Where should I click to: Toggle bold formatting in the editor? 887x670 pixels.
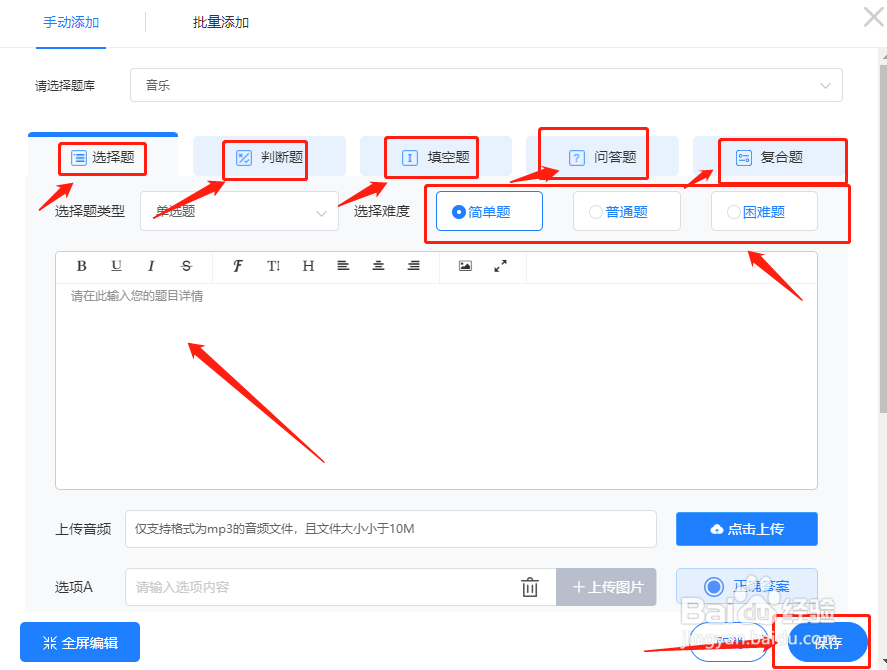click(81, 266)
